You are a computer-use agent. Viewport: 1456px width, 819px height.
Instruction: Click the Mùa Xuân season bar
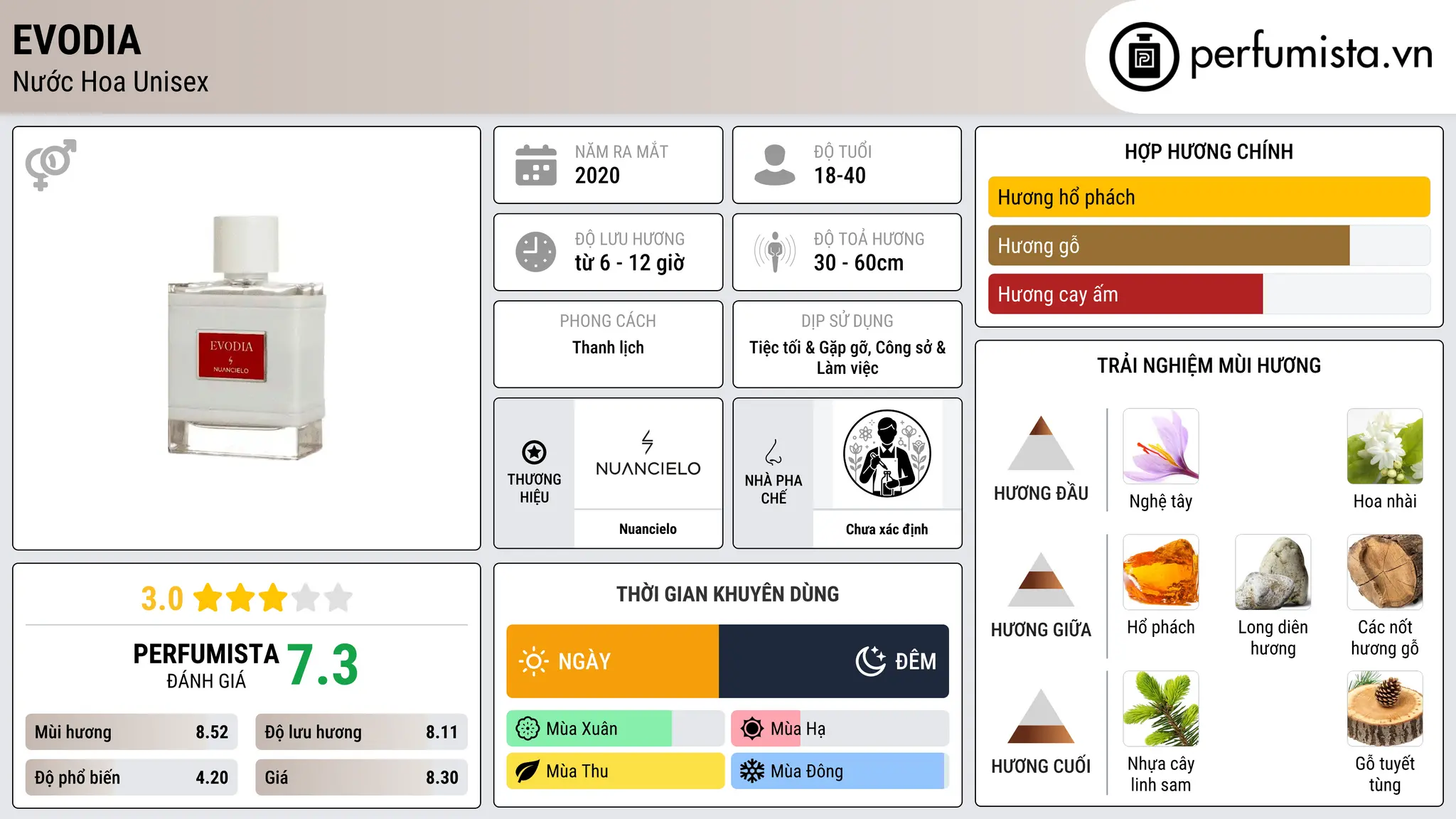[615, 729]
